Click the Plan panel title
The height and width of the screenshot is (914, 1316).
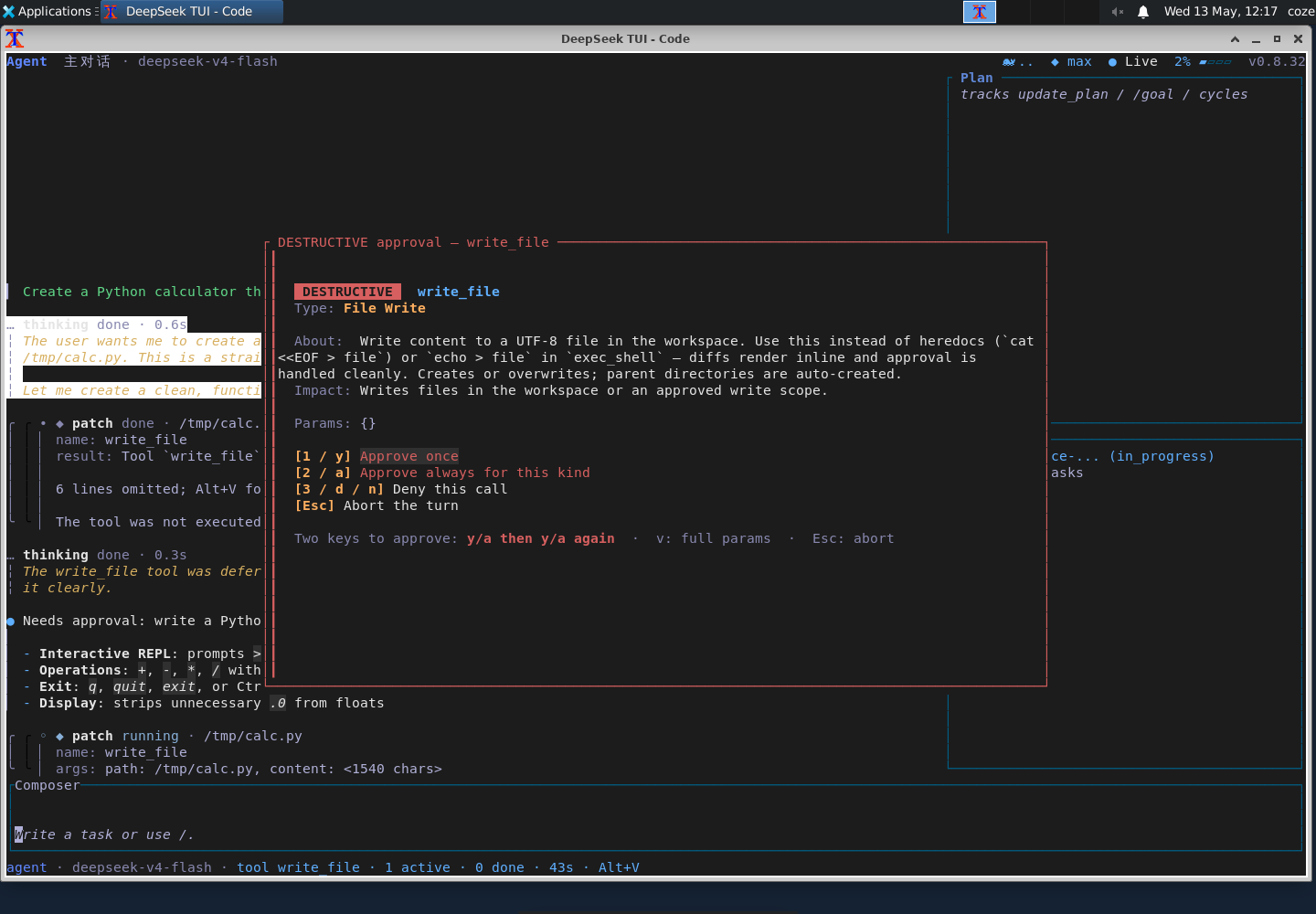(976, 78)
